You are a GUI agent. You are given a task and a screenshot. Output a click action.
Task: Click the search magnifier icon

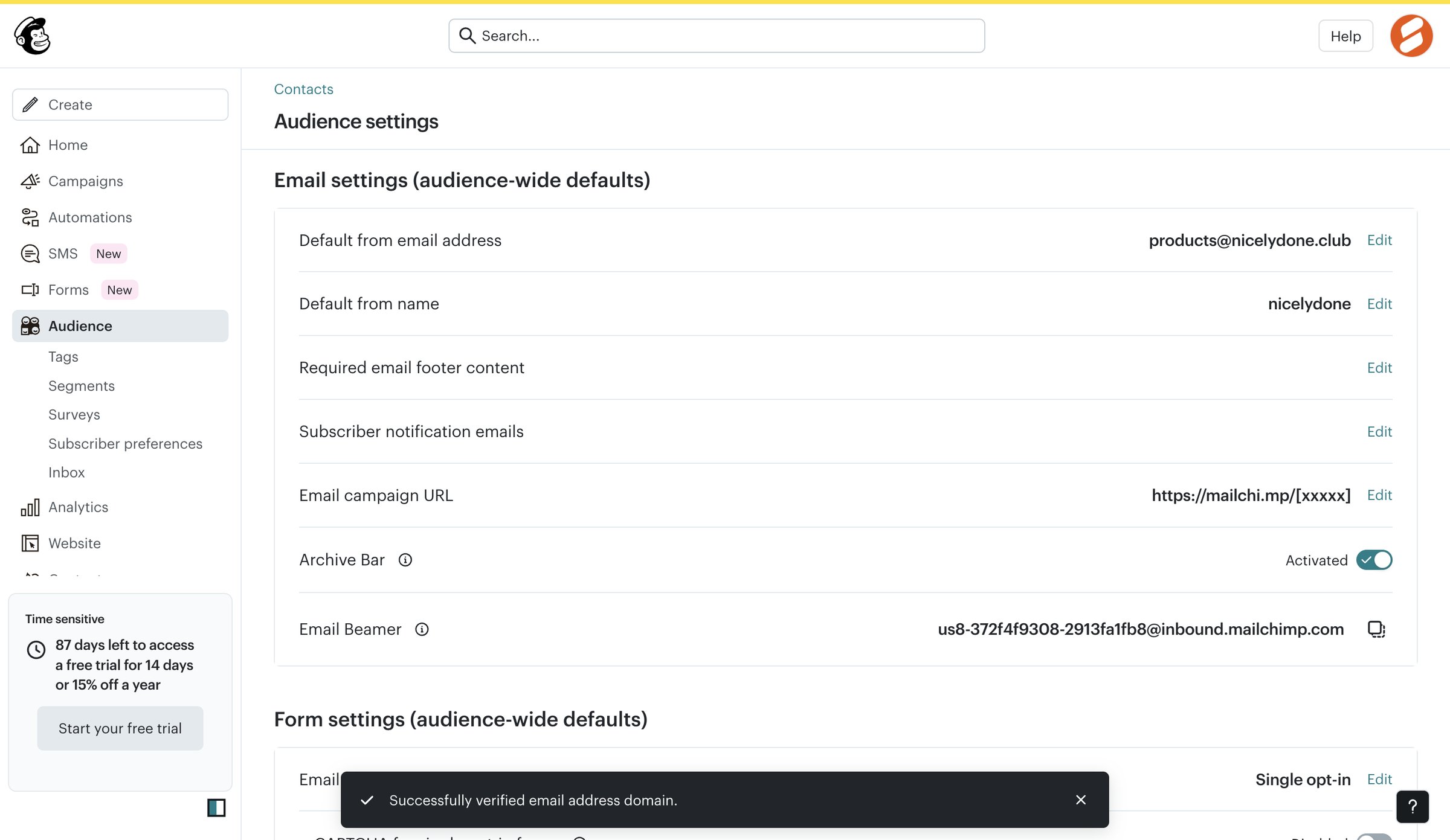click(467, 36)
